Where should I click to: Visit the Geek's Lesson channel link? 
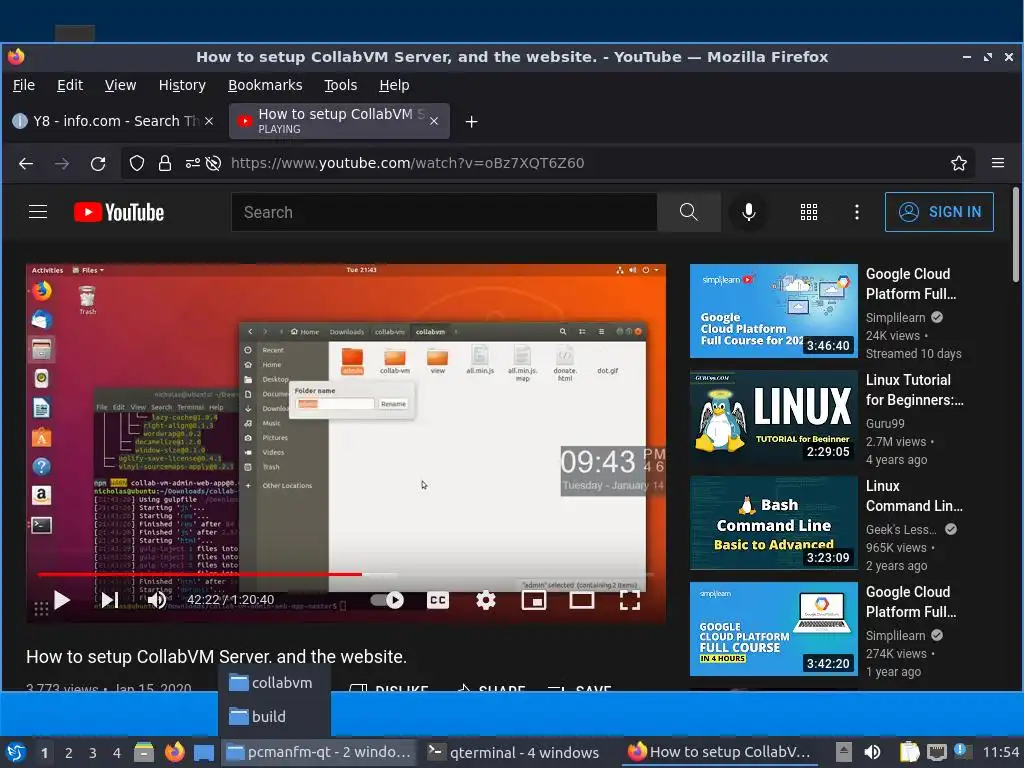[901, 530]
